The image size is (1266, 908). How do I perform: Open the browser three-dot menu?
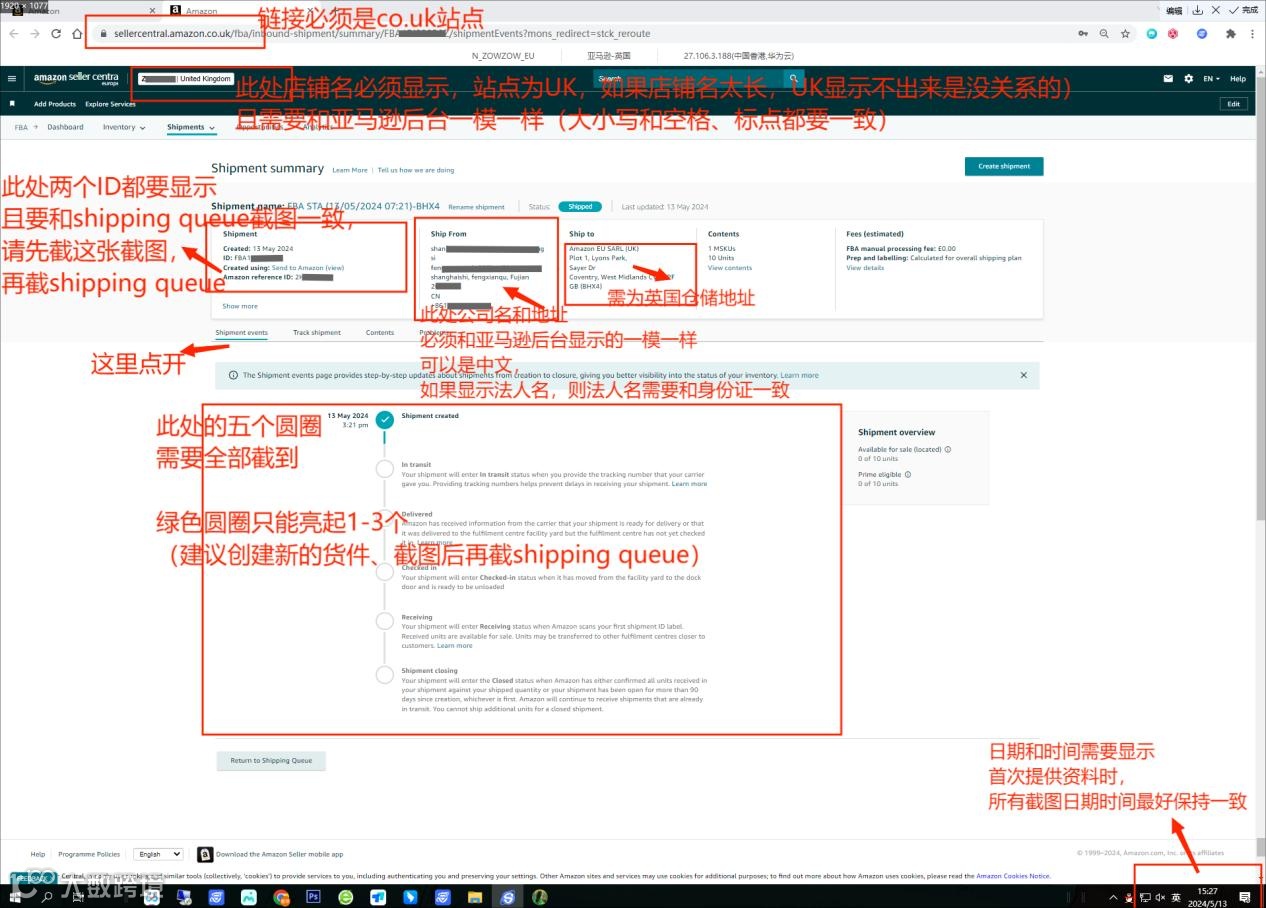coord(1254,33)
